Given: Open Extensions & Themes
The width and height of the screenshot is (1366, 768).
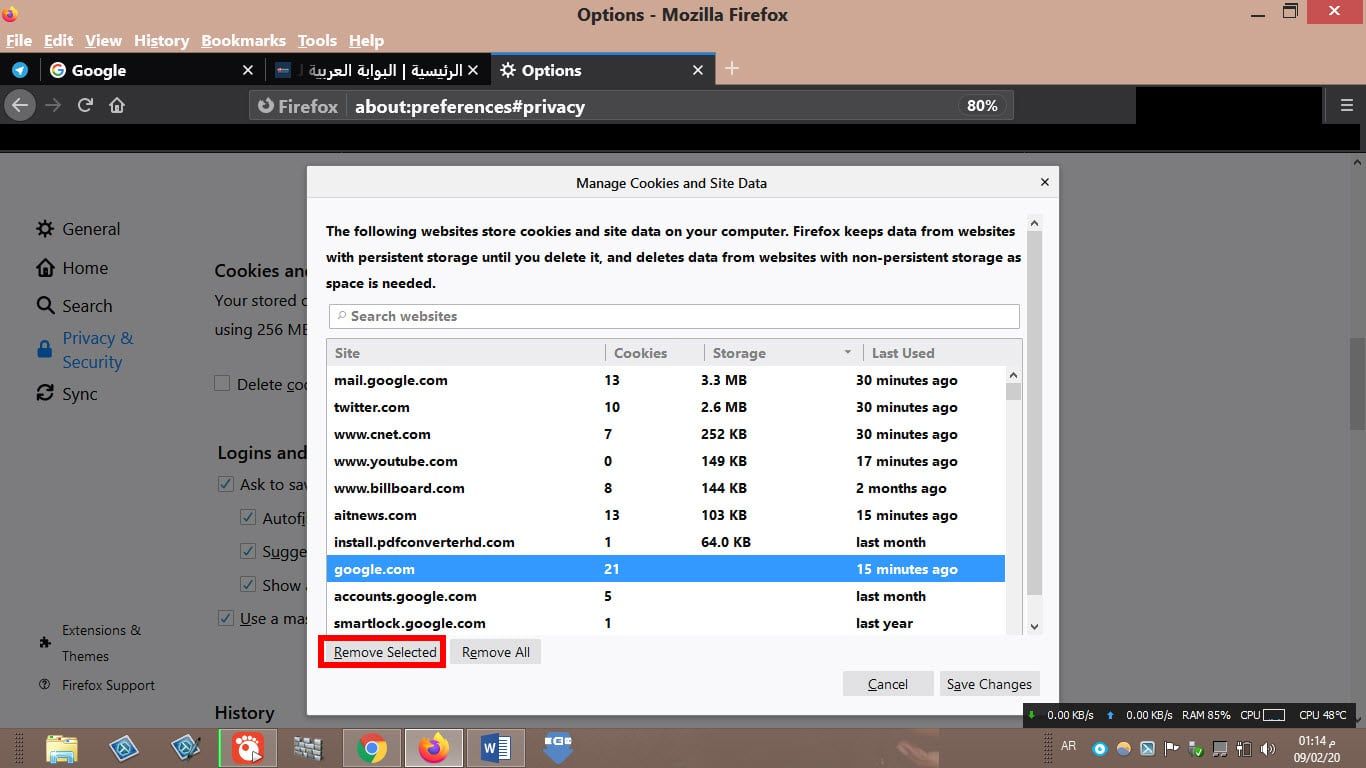Looking at the screenshot, I should click(x=89, y=643).
